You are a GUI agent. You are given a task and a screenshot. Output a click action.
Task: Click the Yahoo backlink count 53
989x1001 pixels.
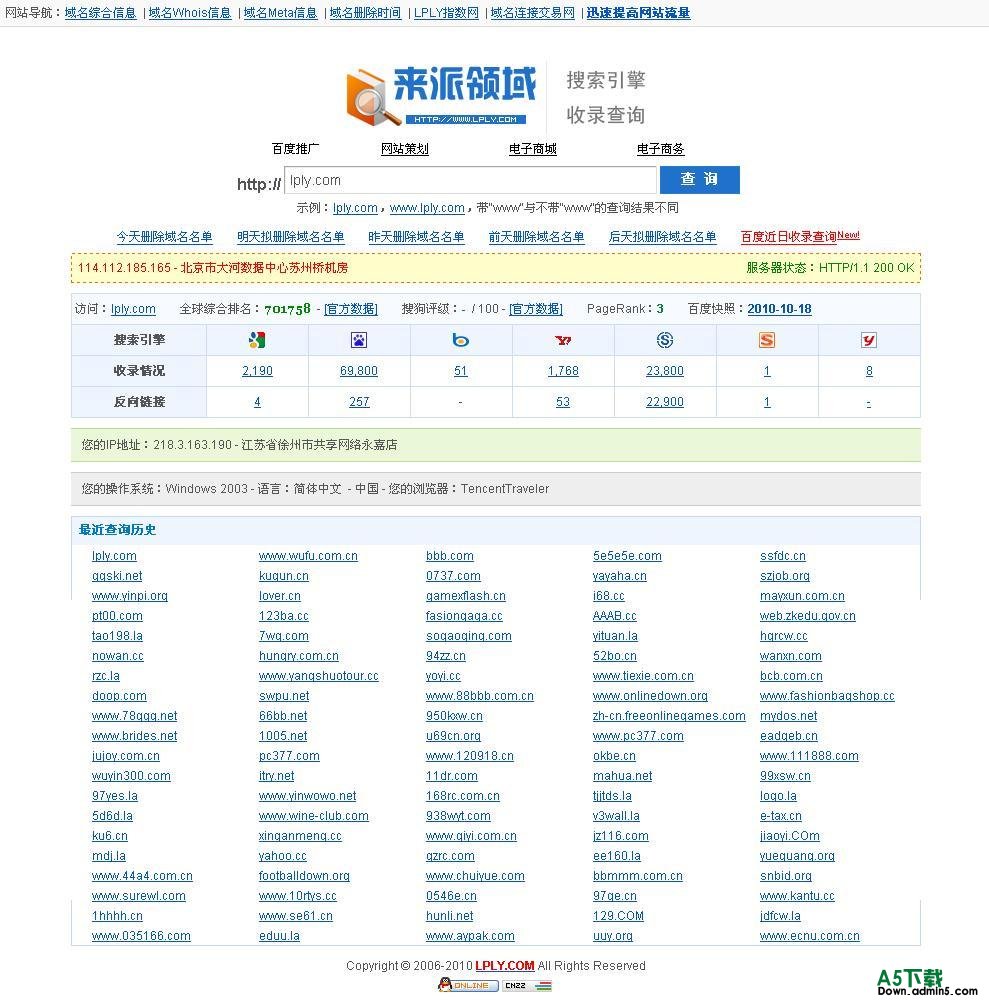tap(562, 402)
